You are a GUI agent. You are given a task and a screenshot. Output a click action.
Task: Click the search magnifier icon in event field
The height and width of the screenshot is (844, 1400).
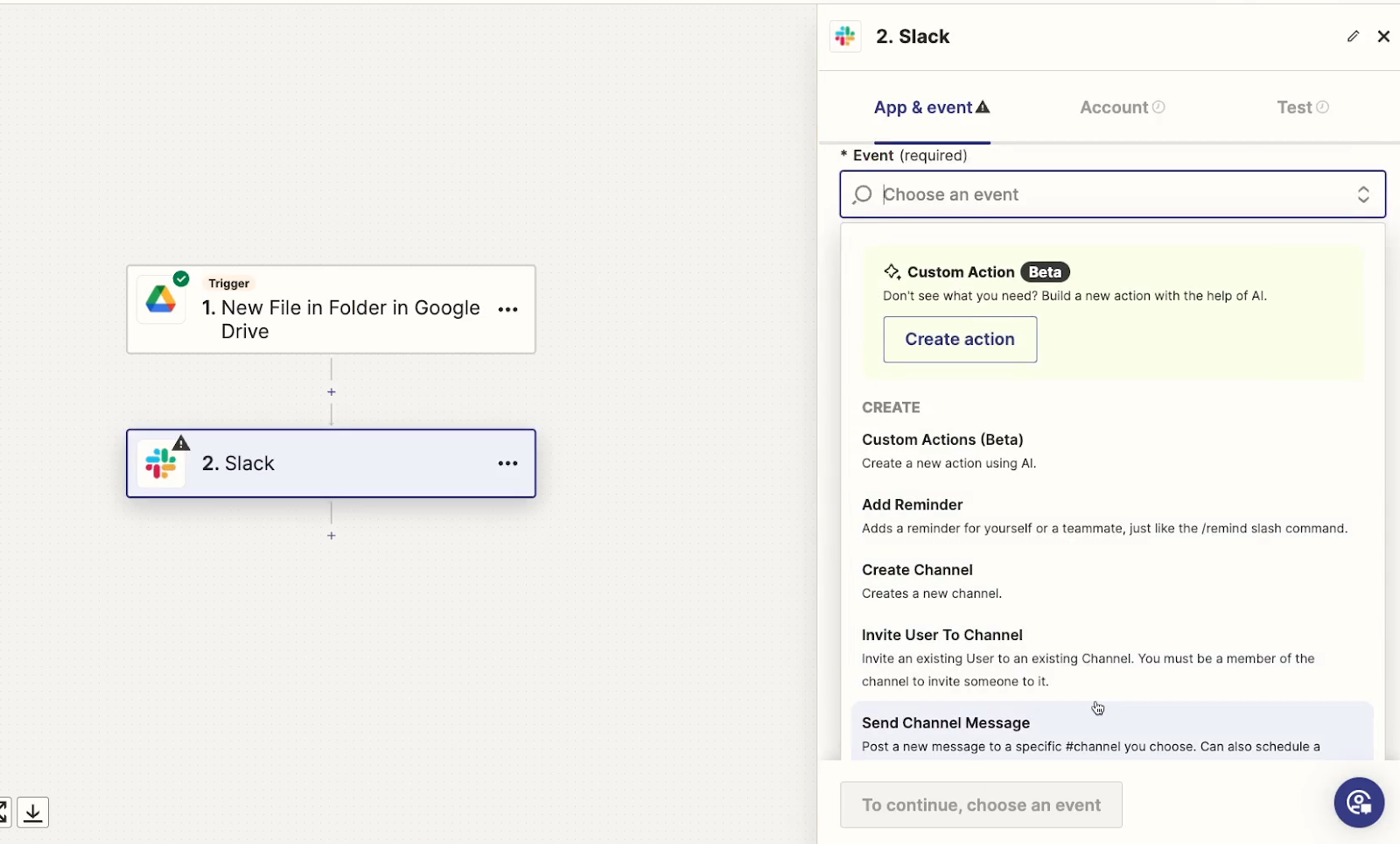[x=862, y=194]
